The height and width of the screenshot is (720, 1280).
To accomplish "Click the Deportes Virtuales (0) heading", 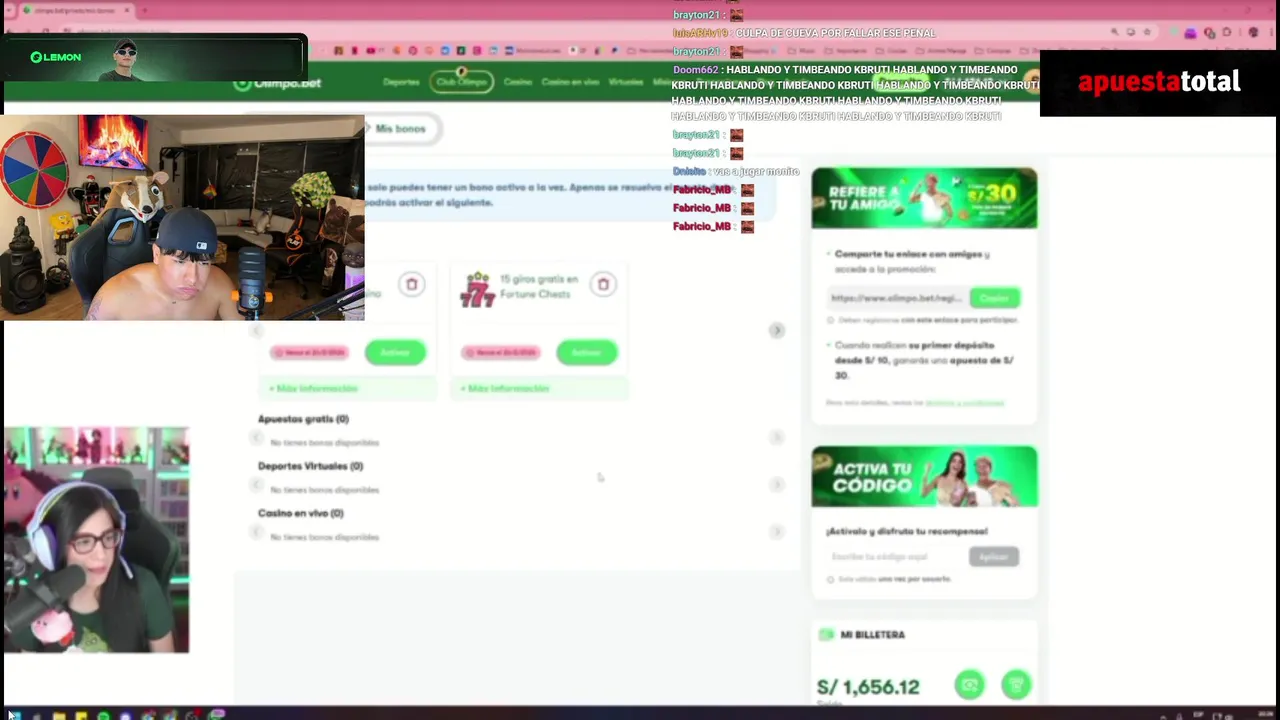I will click(x=310, y=466).
